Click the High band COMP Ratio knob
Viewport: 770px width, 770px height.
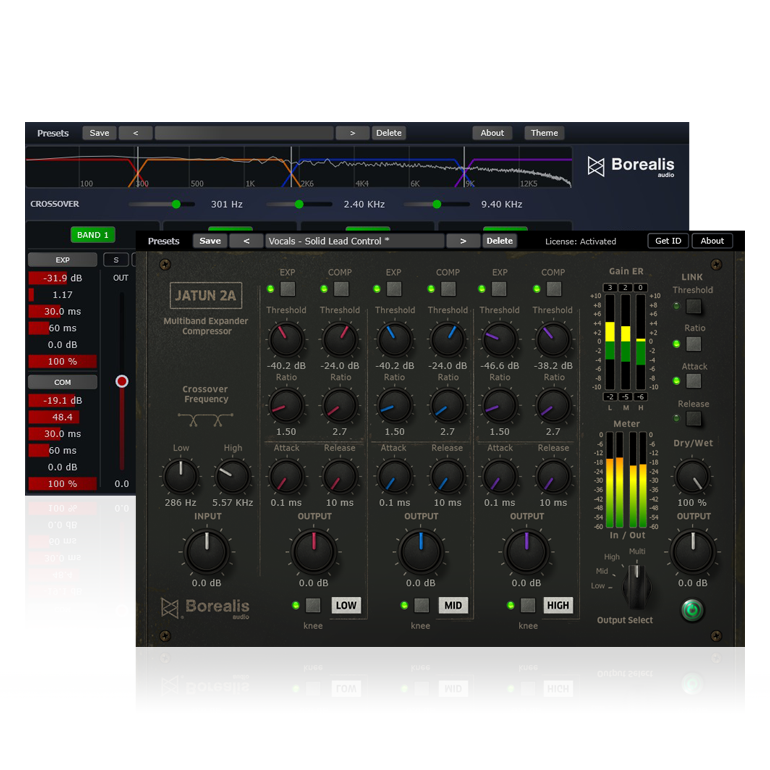point(553,406)
